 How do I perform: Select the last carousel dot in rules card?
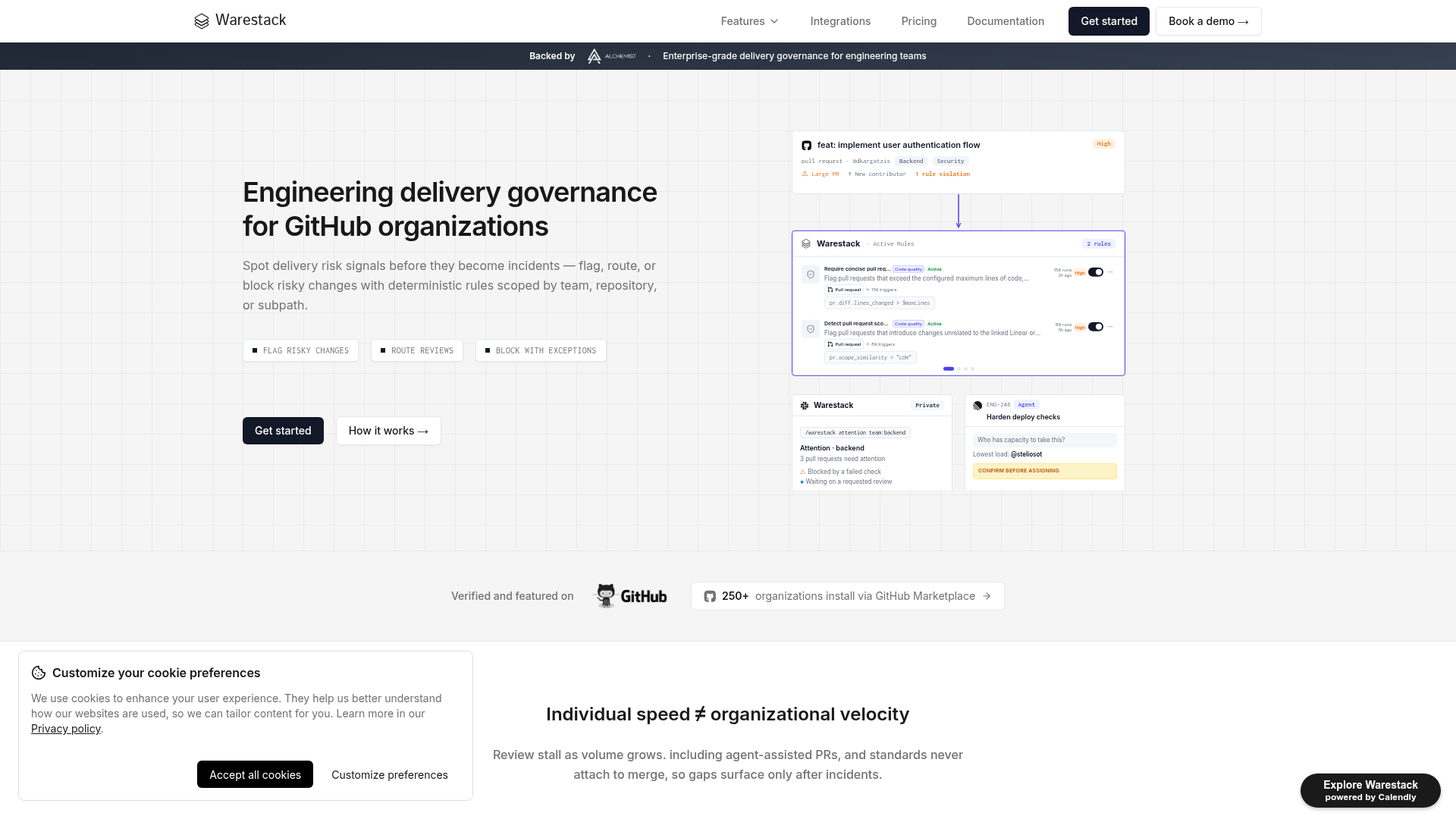(972, 369)
